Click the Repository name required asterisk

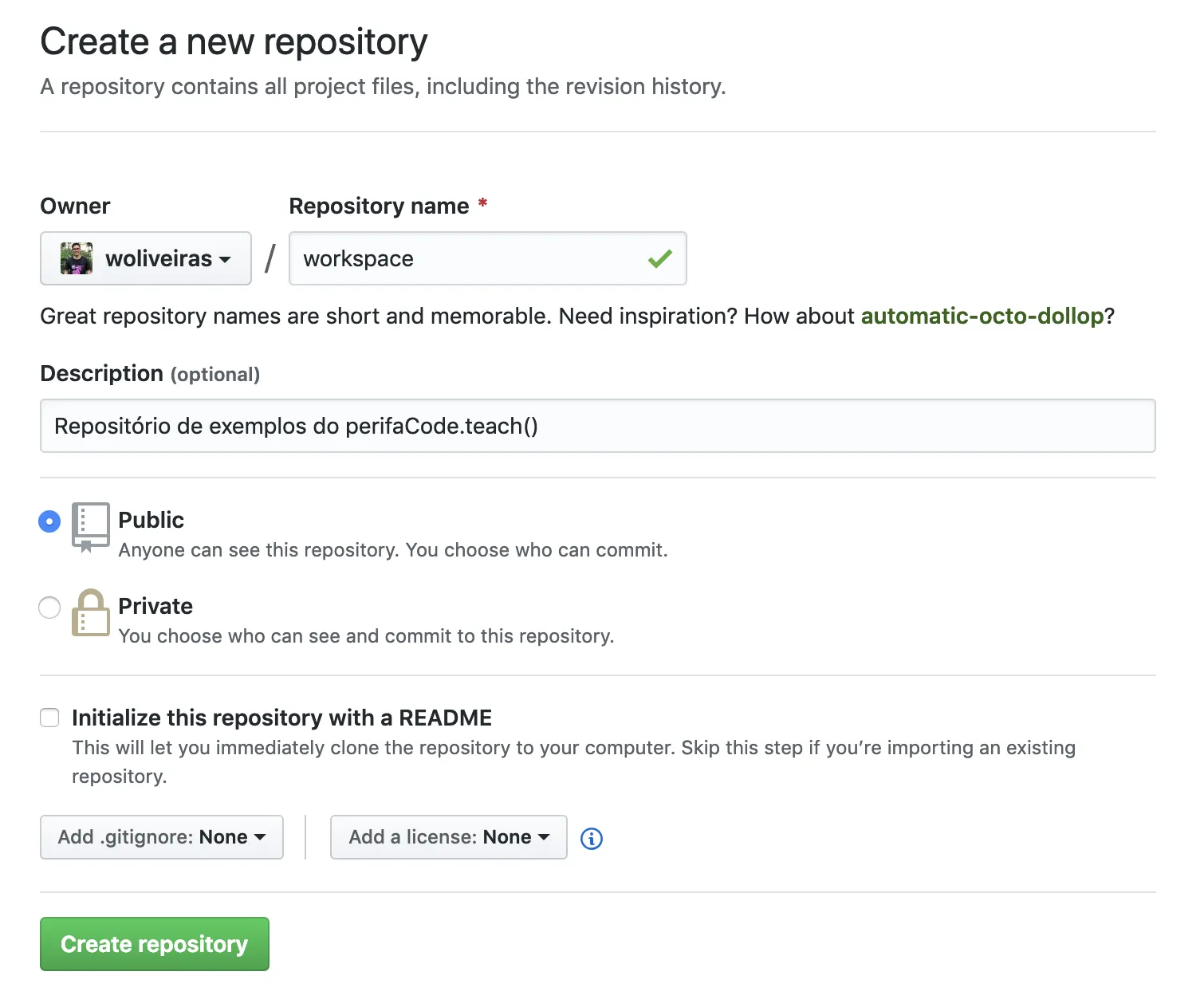483,205
